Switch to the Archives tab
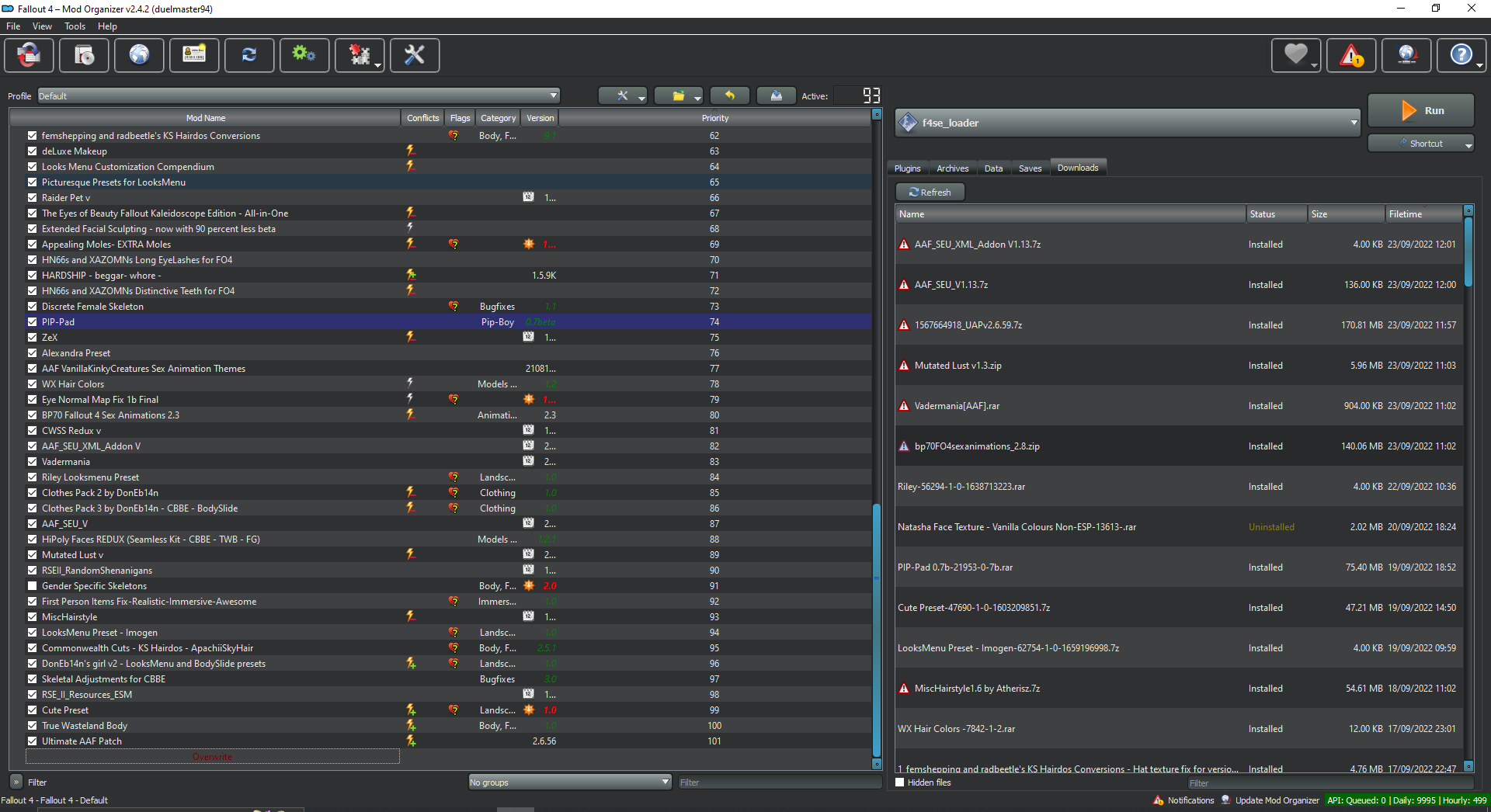This screenshot has height=812, width=1491. click(x=952, y=168)
